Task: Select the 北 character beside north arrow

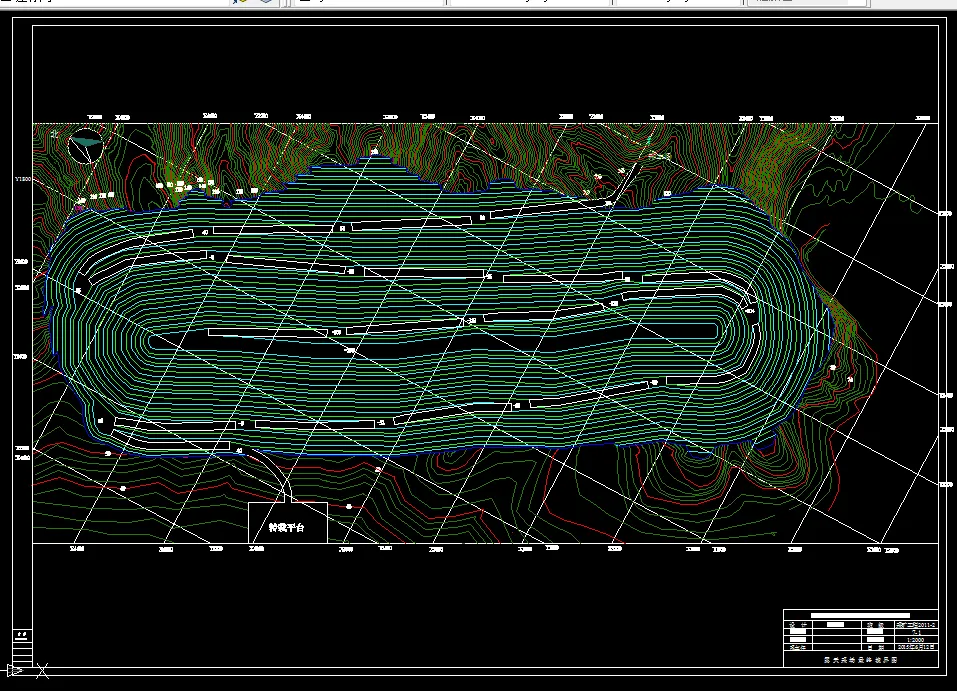Action: tap(55, 134)
